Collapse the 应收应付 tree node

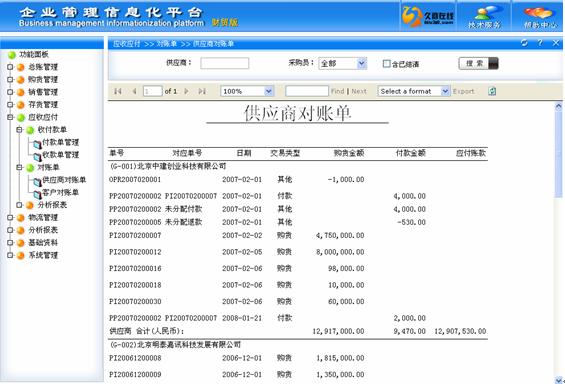point(10,117)
